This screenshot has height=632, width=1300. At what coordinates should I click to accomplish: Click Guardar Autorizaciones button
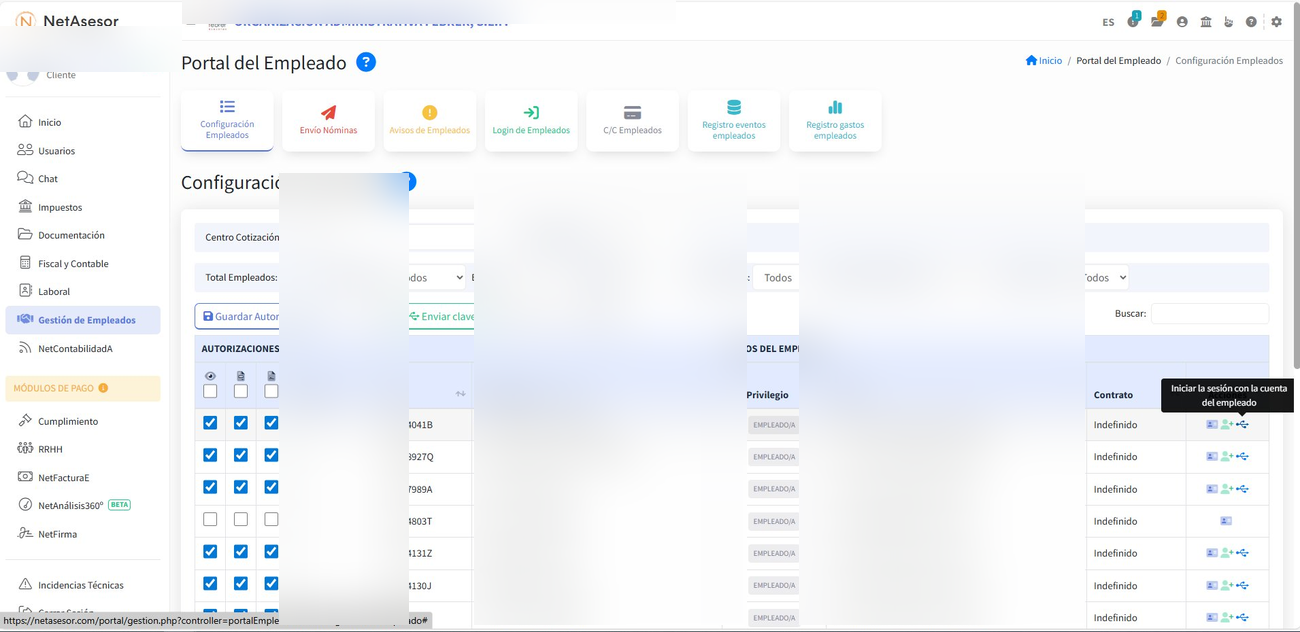(x=238, y=316)
